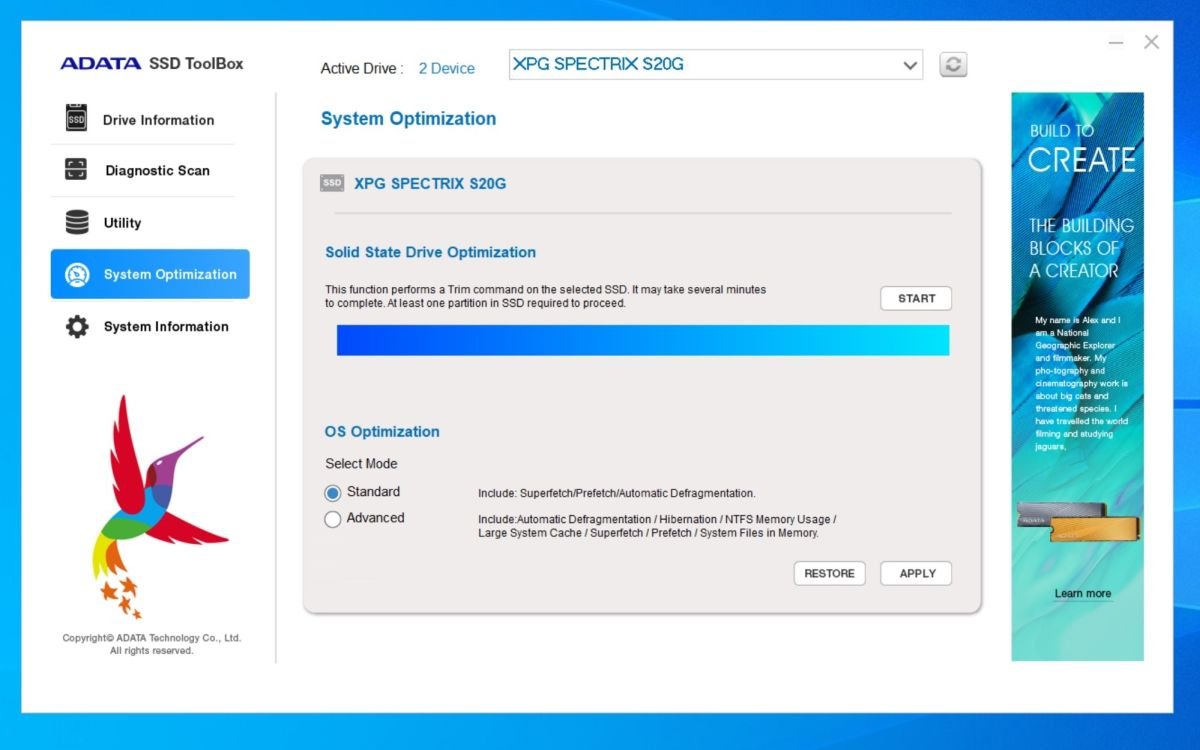This screenshot has height=750, width=1200.
Task: Click the Select Mode label
Action: (x=361, y=463)
